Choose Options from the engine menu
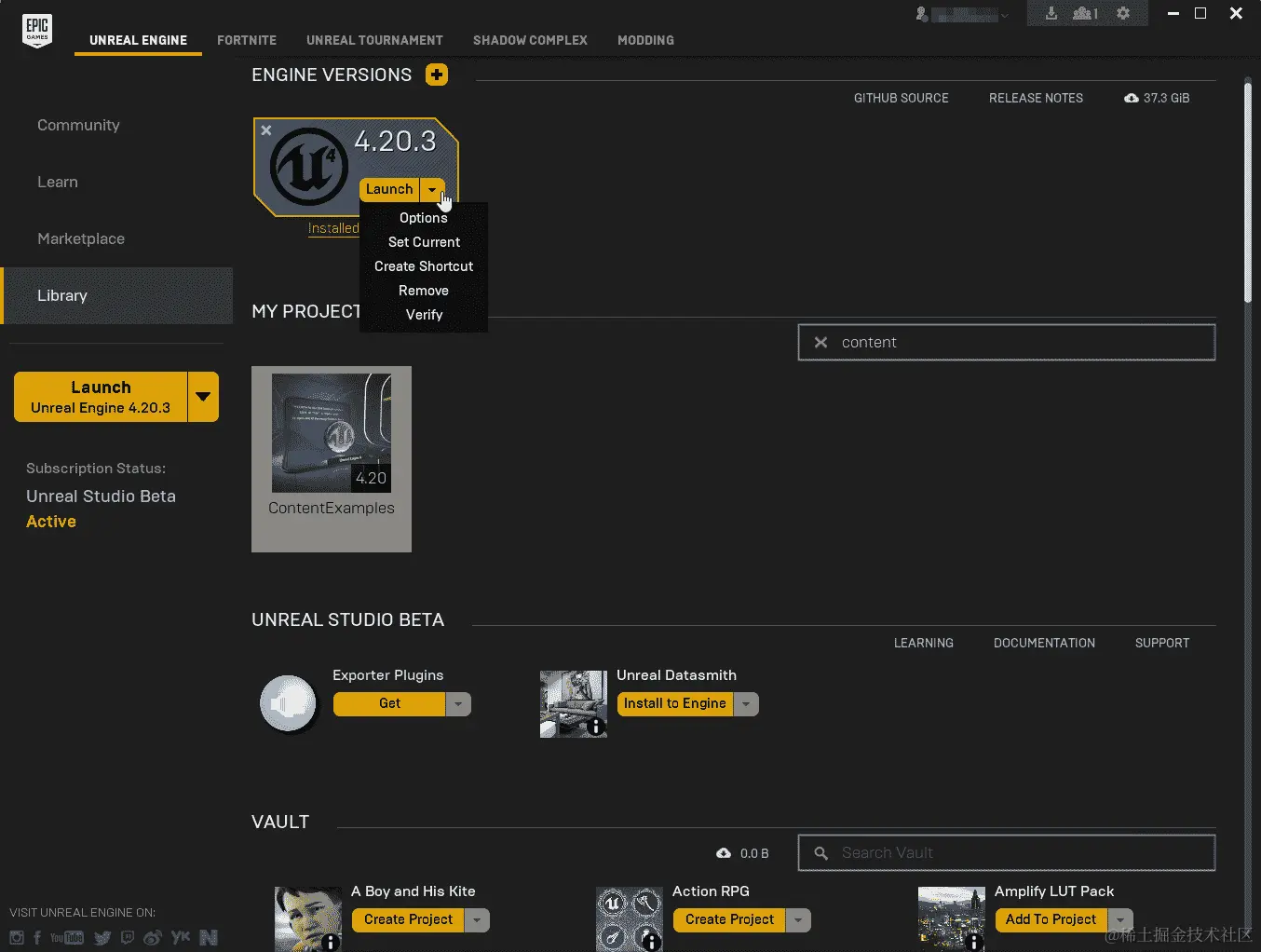Screen dimensions: 1261x952 (x=424, y=218)
